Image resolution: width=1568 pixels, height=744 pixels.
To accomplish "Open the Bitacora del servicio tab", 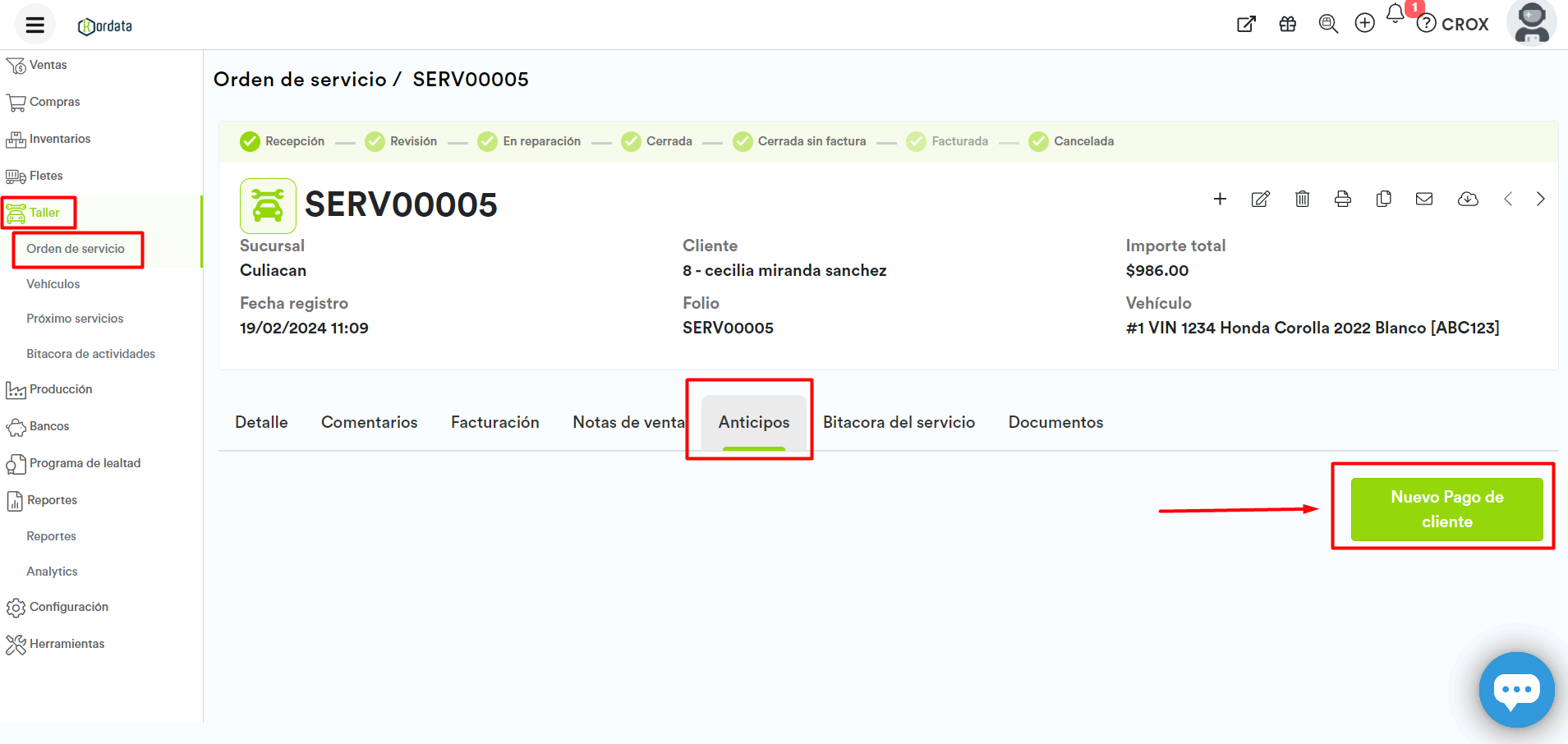I will coord(899,422).
